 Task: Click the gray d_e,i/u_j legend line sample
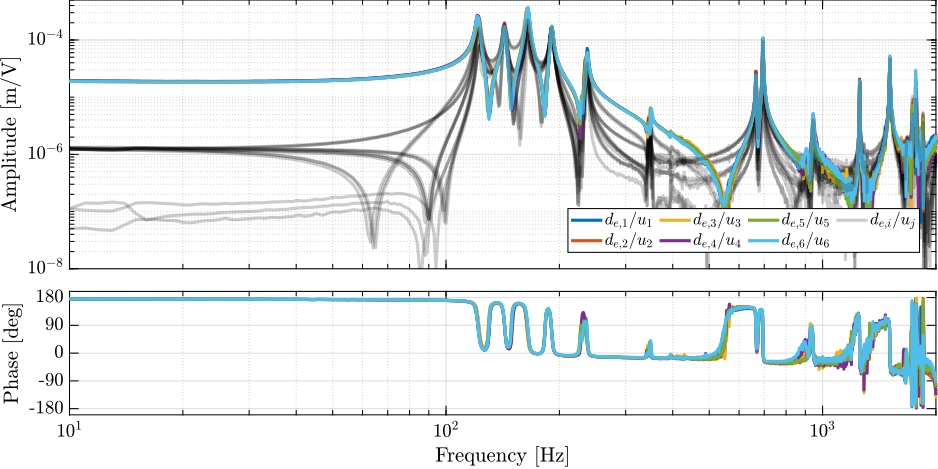[x=851, y=220]
